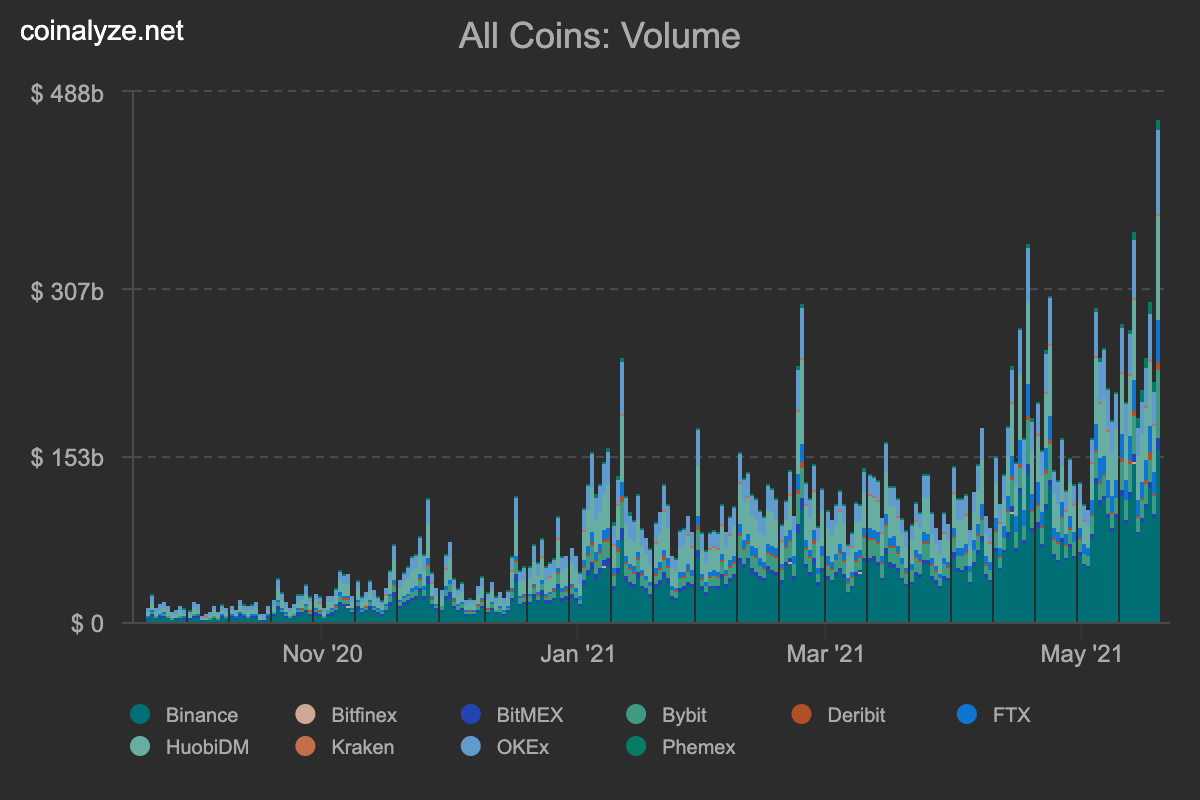
Task: Click the Bitfinex legend color dot
Action: (x=306, y=714)
